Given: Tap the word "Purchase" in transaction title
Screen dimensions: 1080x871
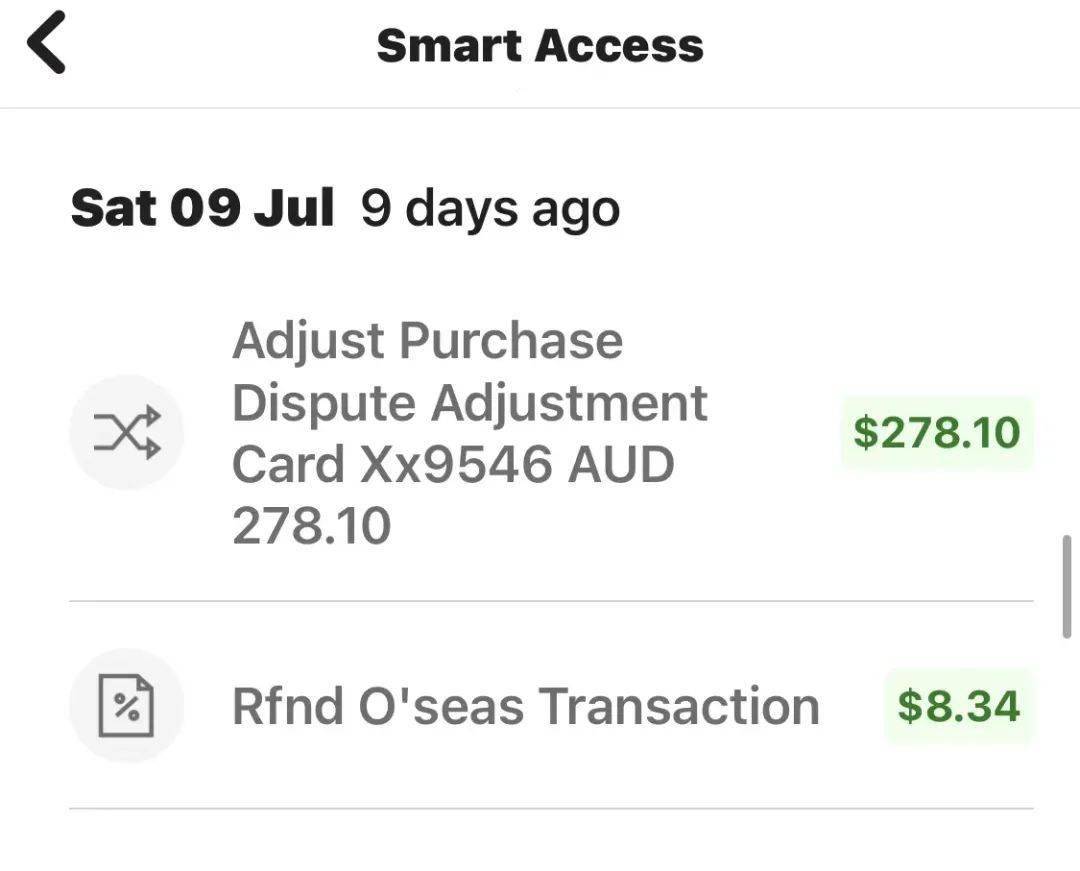Looking at the screenshot, I should point(511,341).
